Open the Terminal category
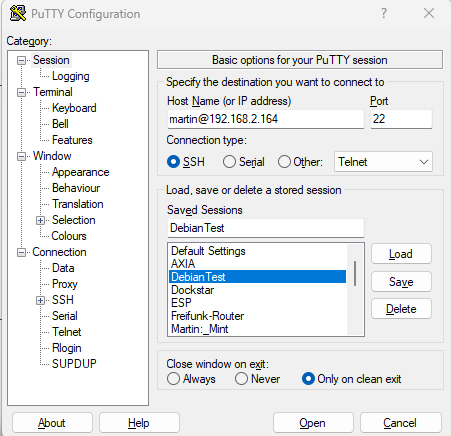Image resolution: width=451 pixels, height=436 pixels. click(x=53, y=92)
